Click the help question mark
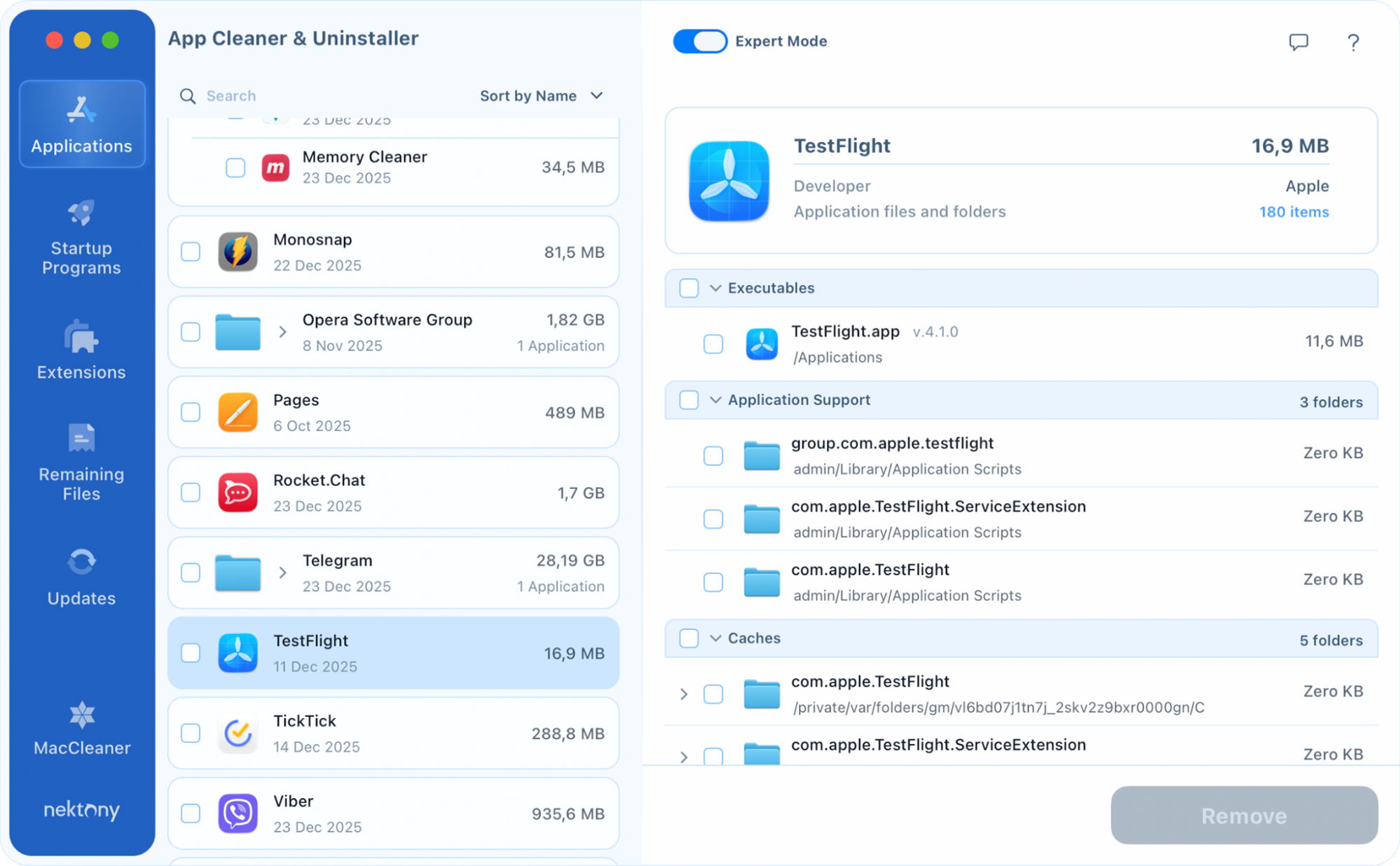This screenshot has height=866, width=1400. [1353, 42]
